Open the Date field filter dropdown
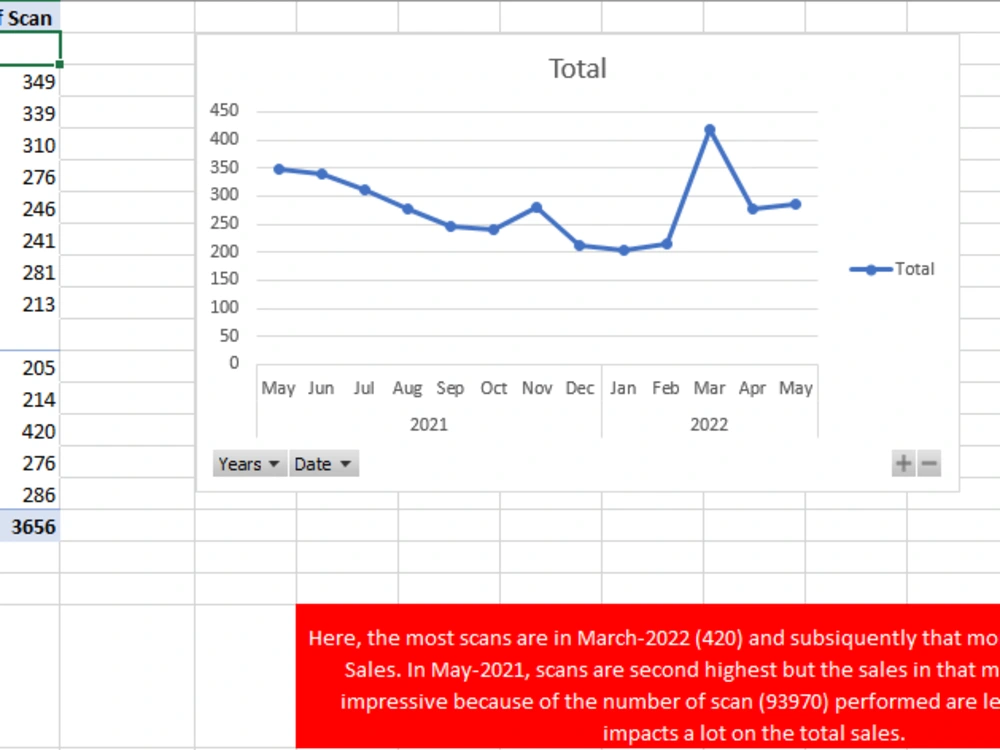The image size is (1000, 750). pos(347,463)
